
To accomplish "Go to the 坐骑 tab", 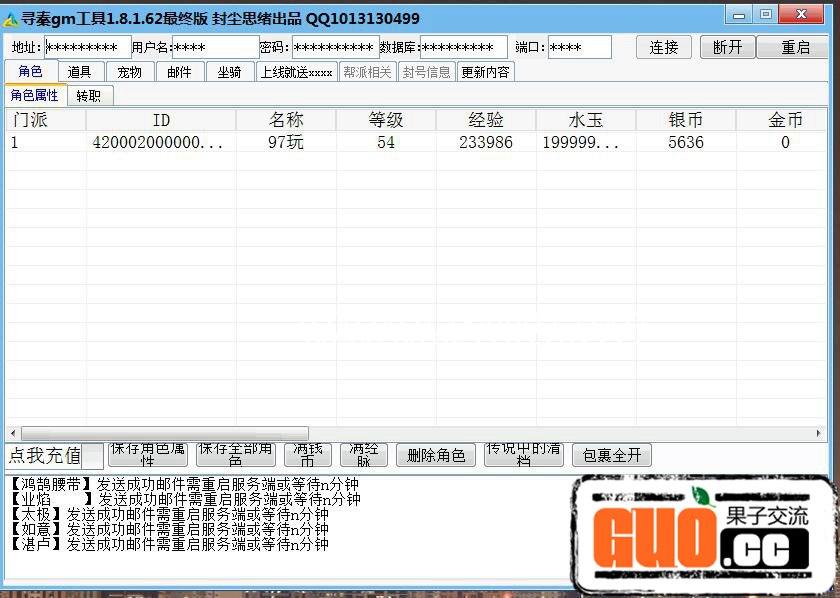I will (230, 72).
